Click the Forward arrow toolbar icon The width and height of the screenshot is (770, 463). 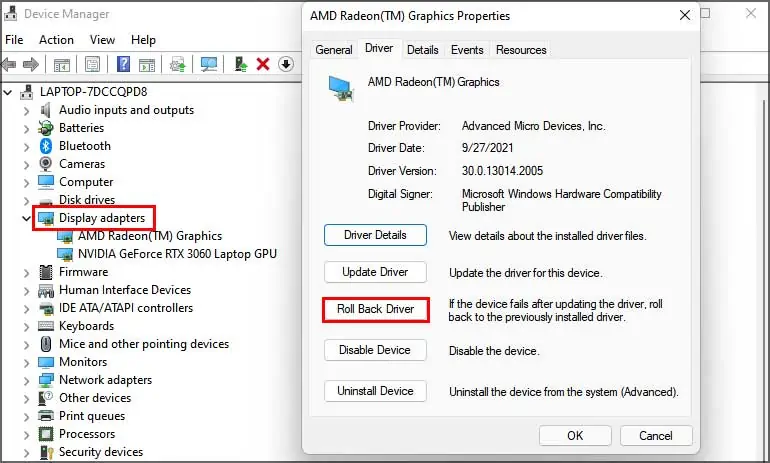[31, 64]
